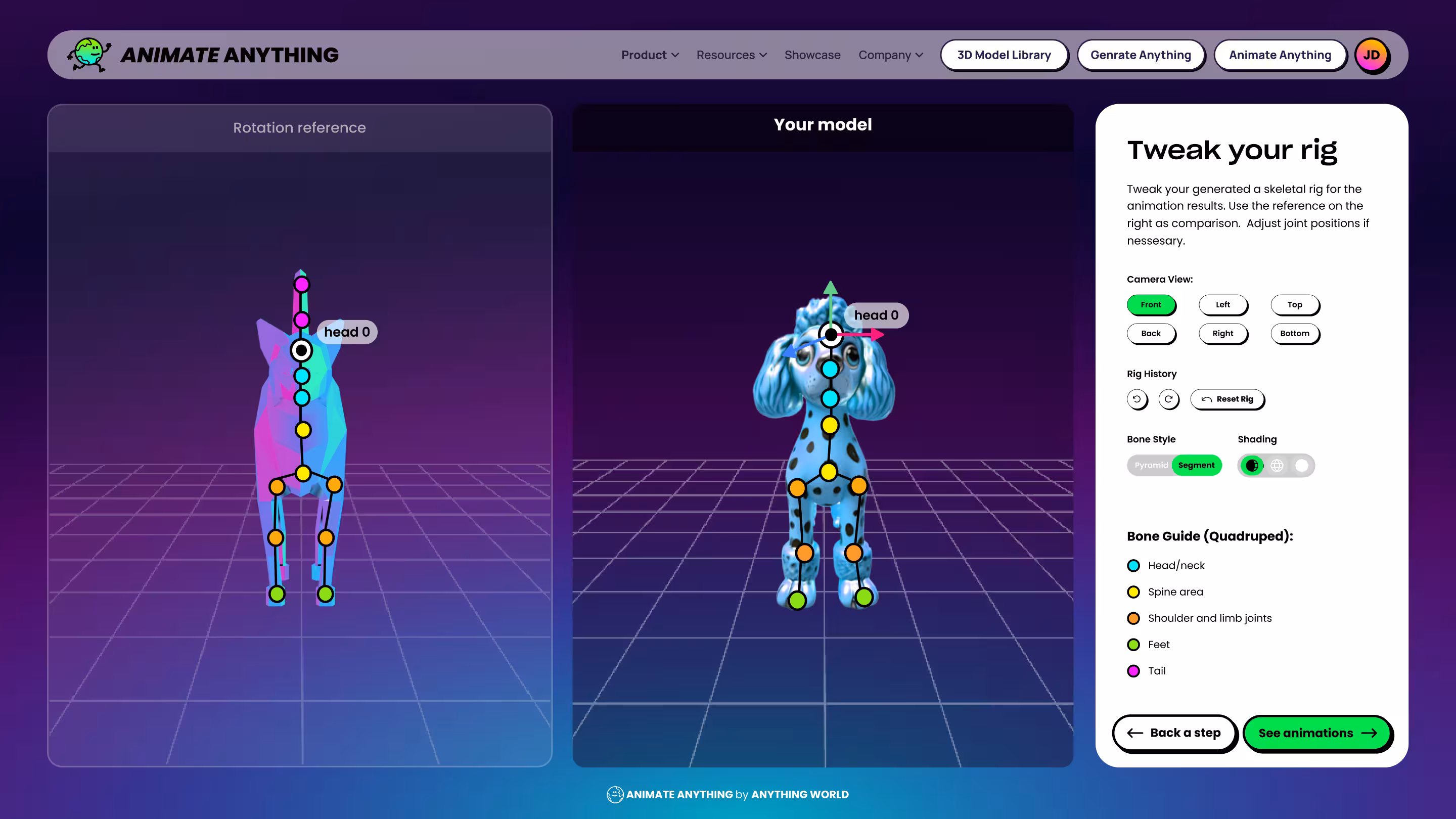Click the head 0 label in Rotation reference

coord(347,332)
